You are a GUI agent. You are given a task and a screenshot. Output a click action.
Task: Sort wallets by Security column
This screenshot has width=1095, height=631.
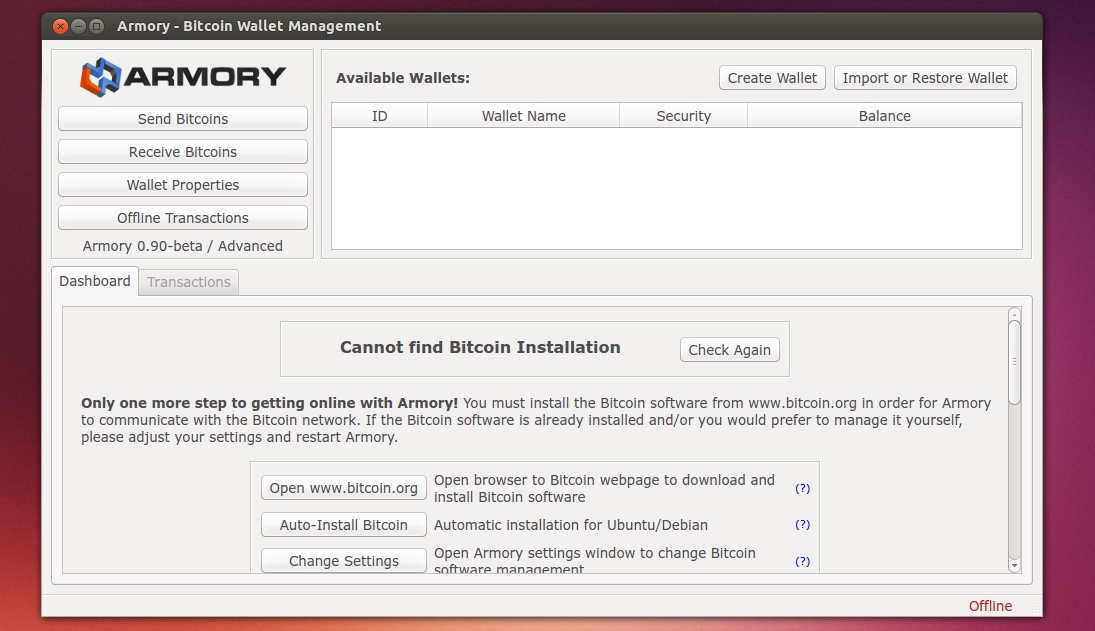[684, 116]
